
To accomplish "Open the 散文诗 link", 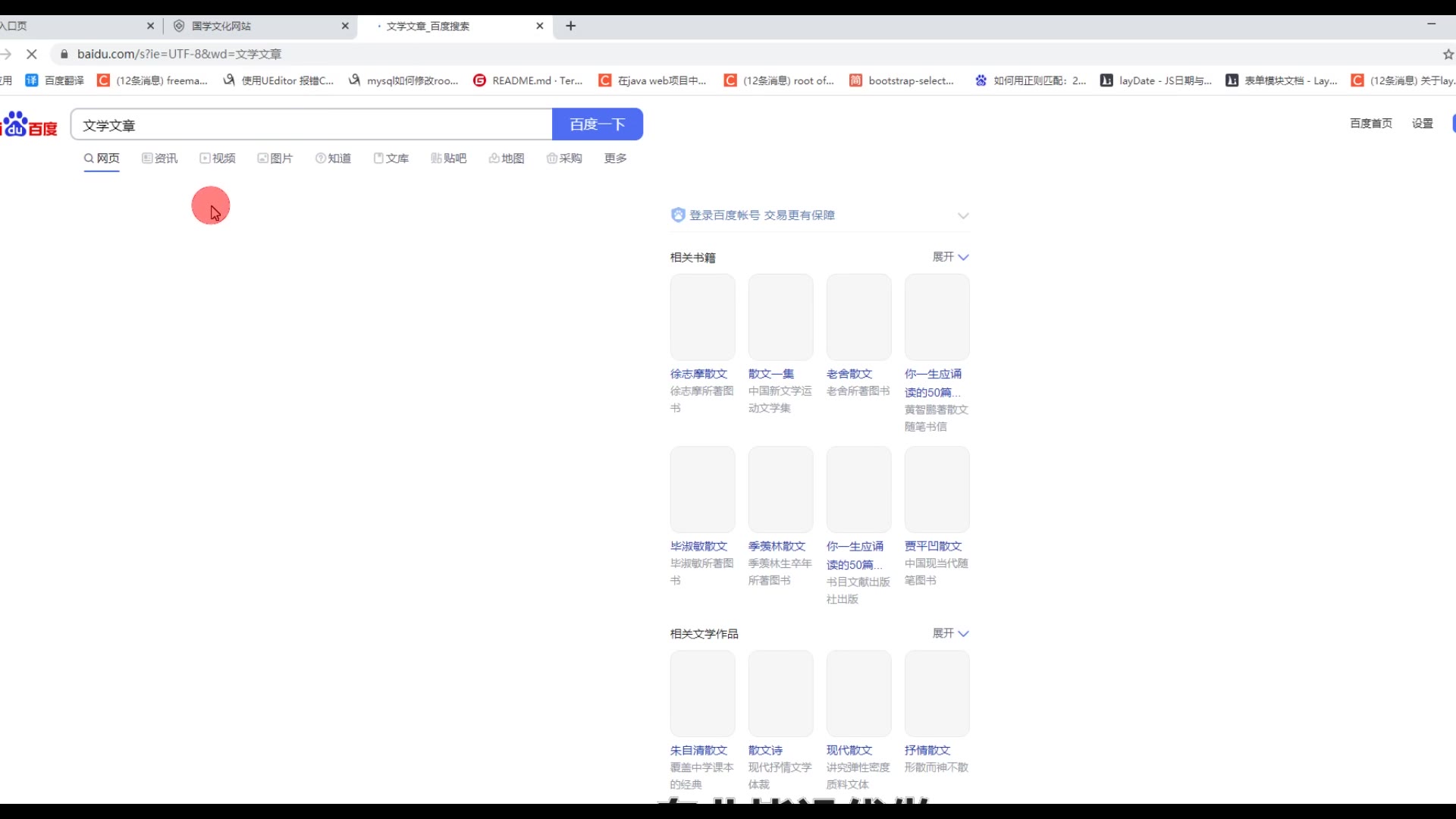I will (766, 750).
